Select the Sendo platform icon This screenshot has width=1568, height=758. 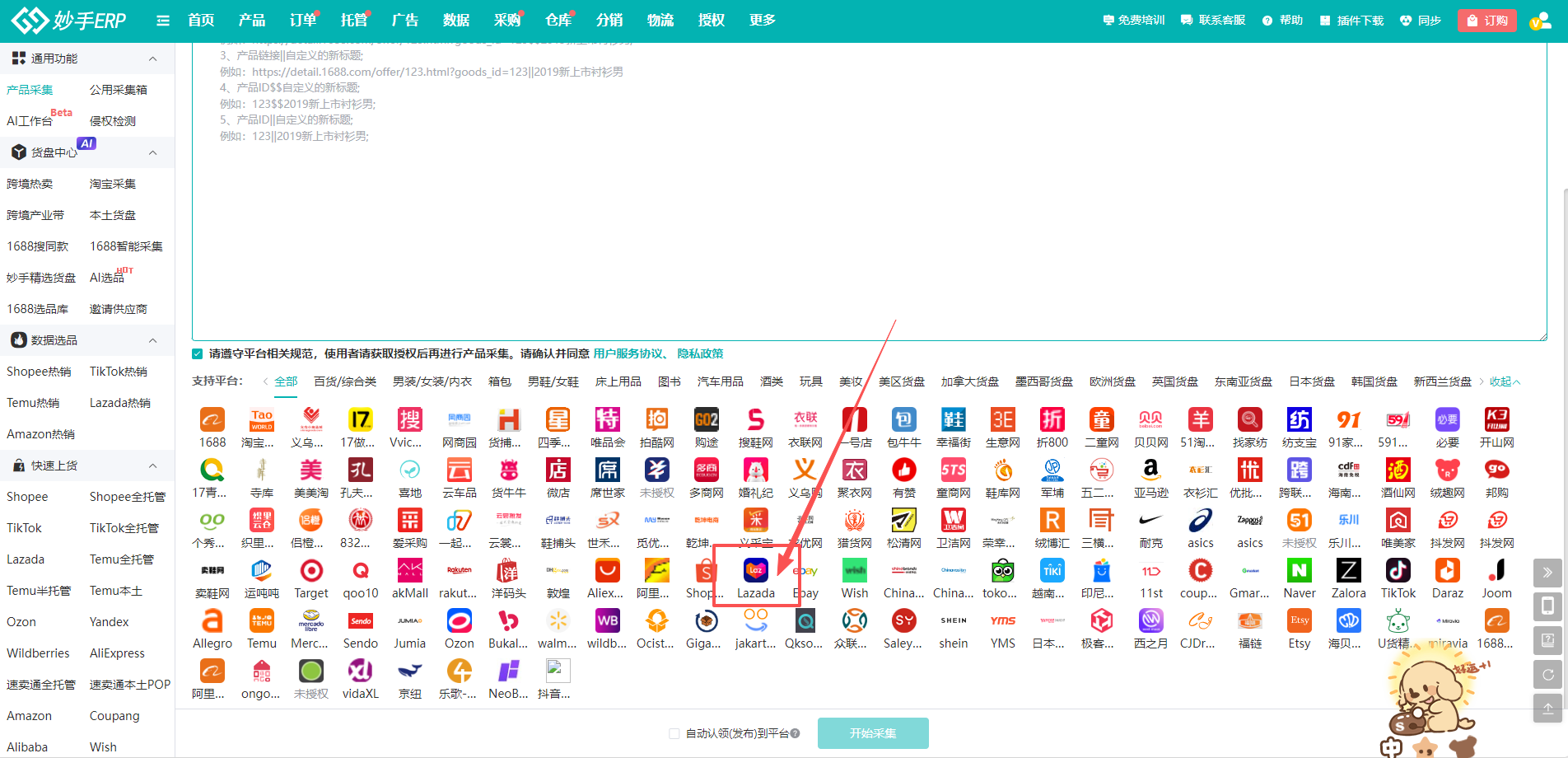pyautogui.click(x=361, y=621)
